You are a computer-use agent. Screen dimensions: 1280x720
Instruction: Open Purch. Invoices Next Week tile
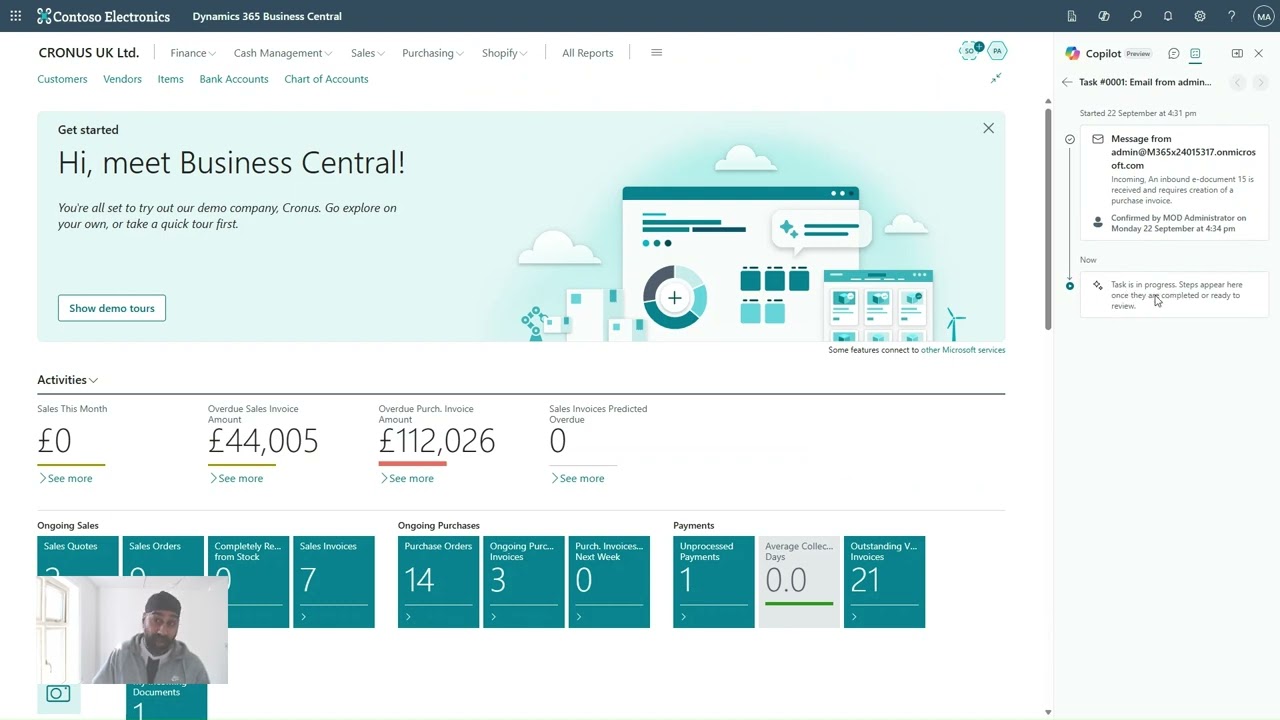point(609,582)
